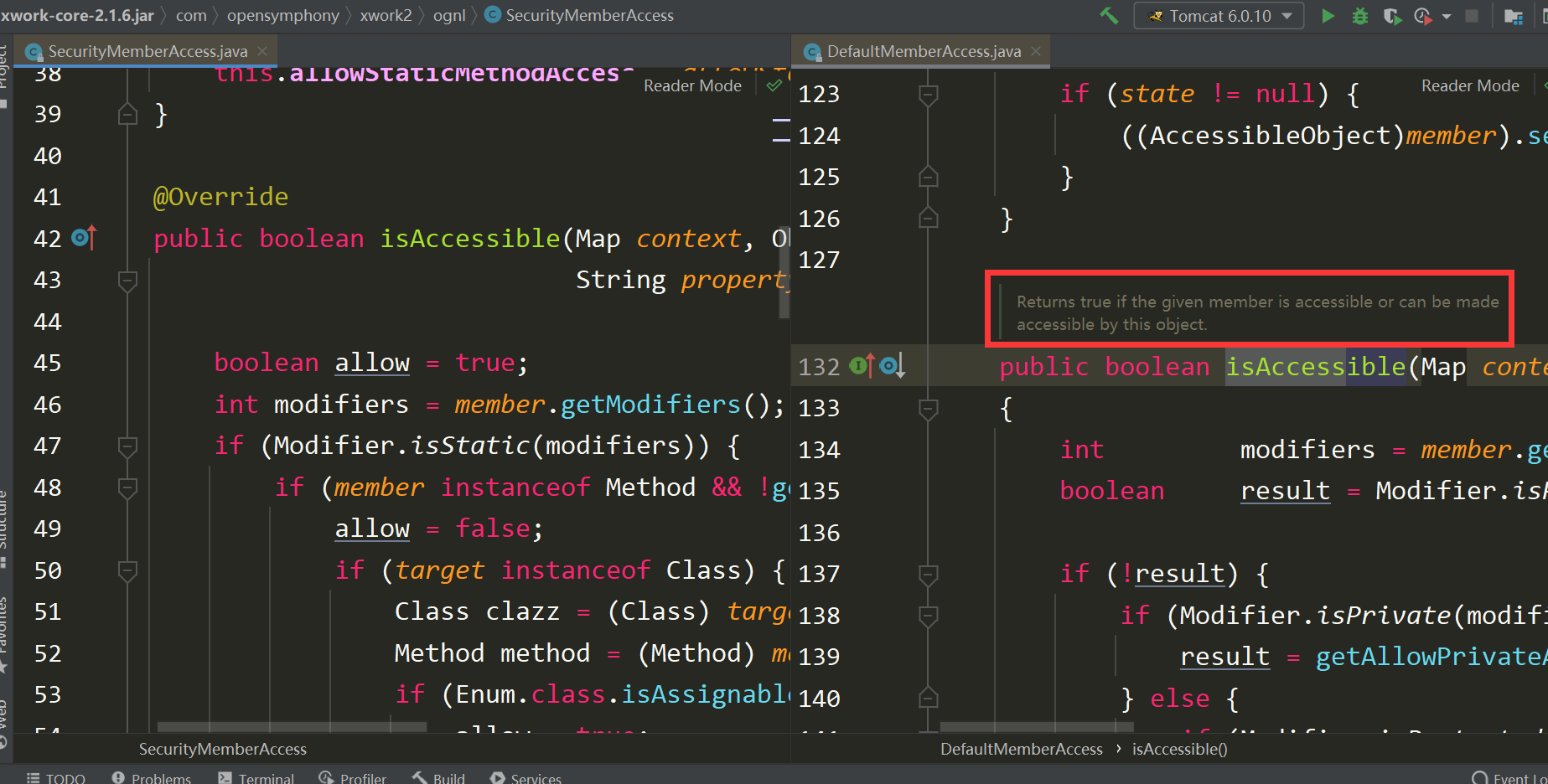1548x784 pixels.
Task: Click the isAccessible method name on line 132
Action: pos(1315,366)
